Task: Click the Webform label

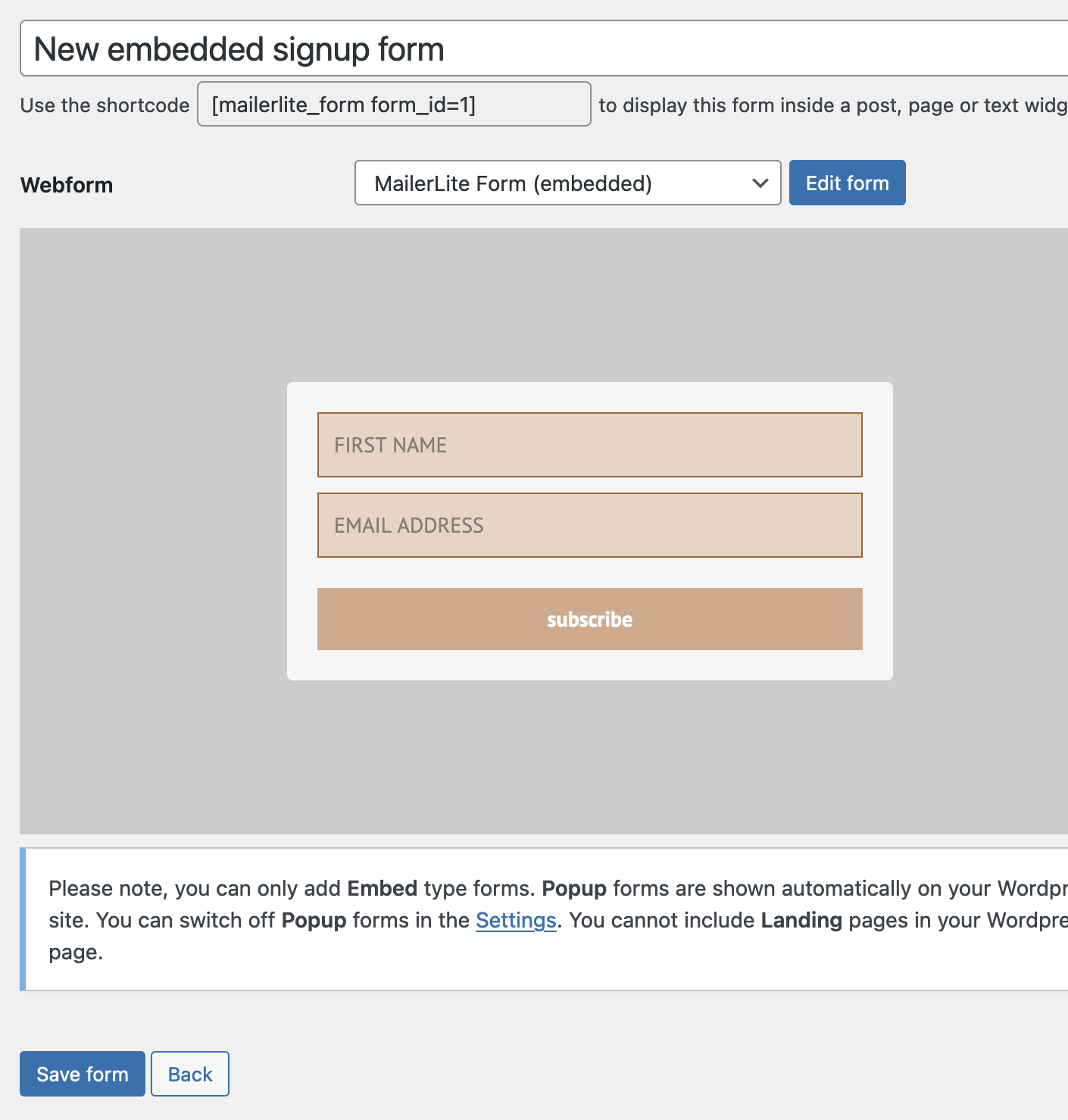Action: [67, 185]
